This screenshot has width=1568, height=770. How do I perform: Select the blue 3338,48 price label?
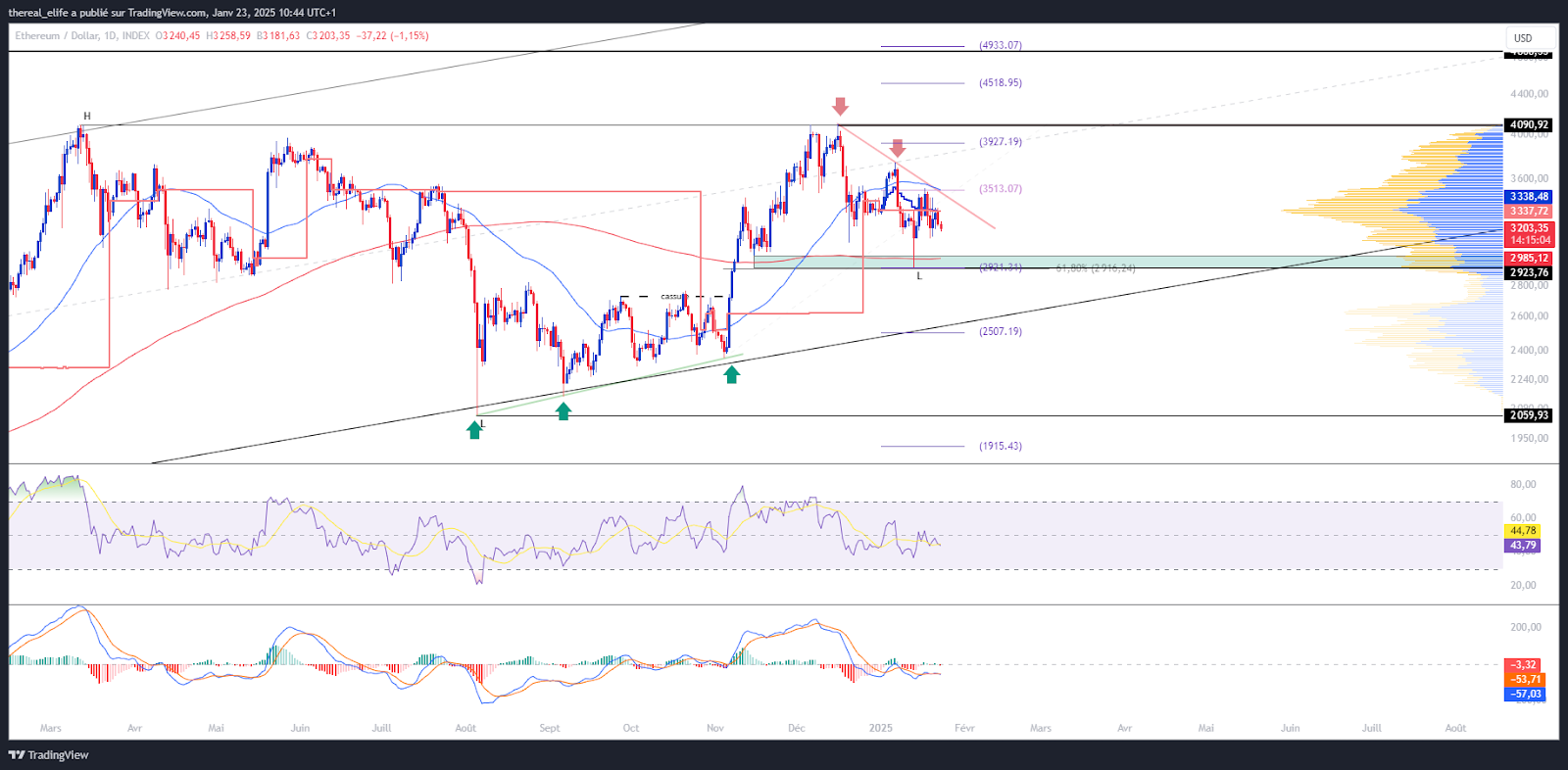(x=1529, y=197)
